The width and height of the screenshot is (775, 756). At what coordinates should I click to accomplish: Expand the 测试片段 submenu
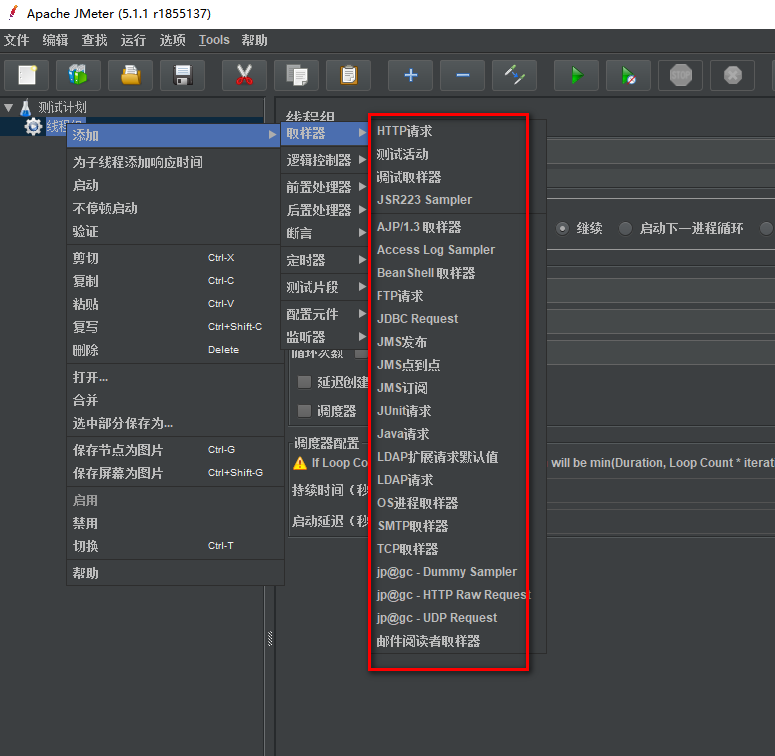[324, 287]
